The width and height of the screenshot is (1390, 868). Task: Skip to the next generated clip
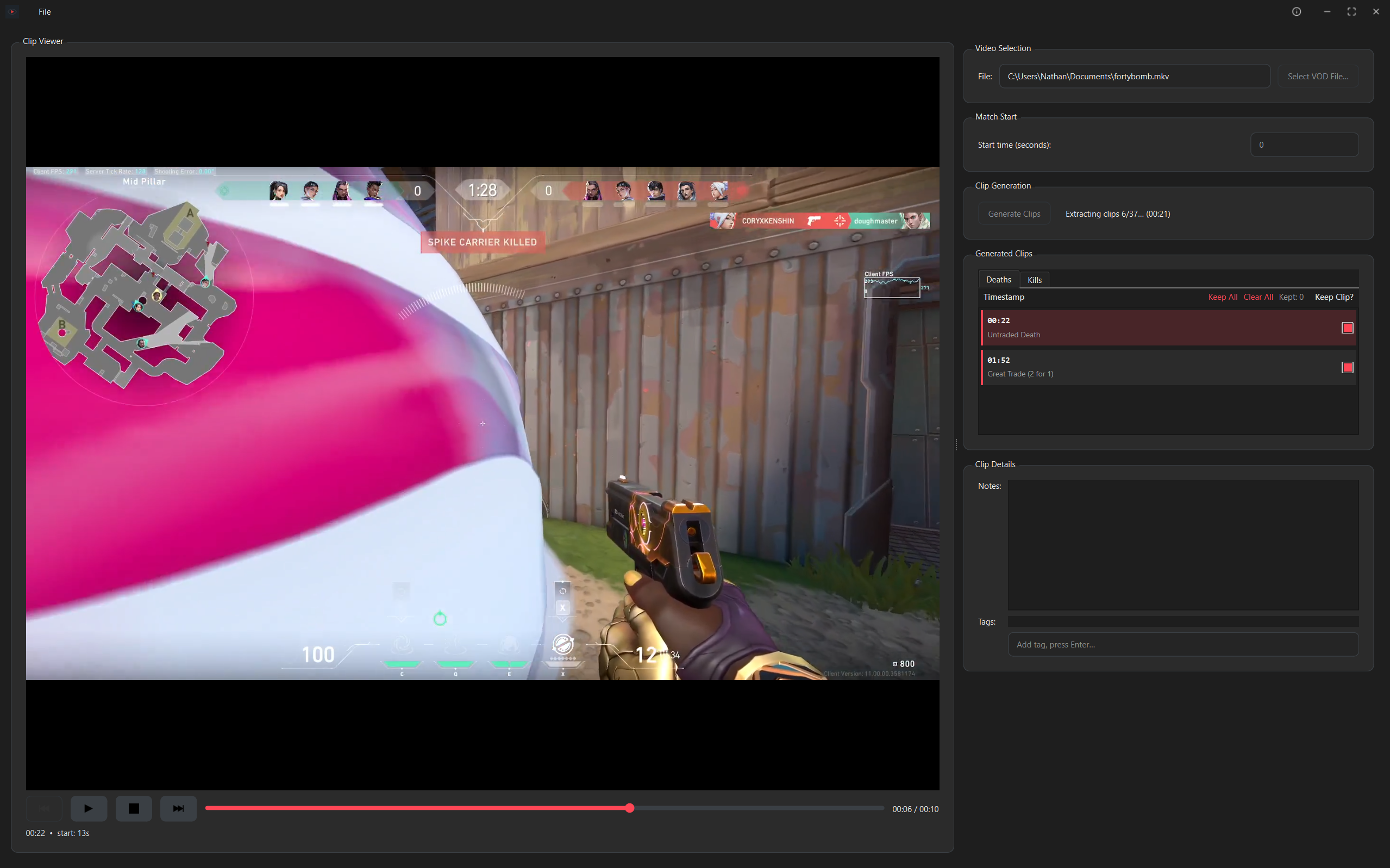point(178,808)
